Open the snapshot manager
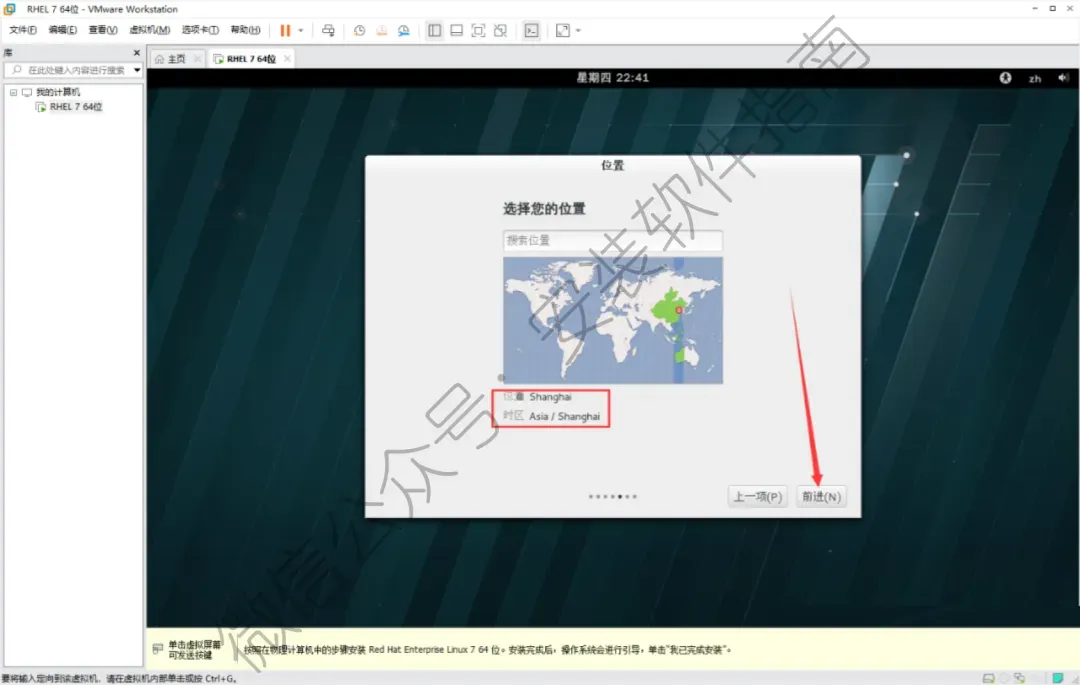This screenshot has height=685, width=1080. coord(404,30)
